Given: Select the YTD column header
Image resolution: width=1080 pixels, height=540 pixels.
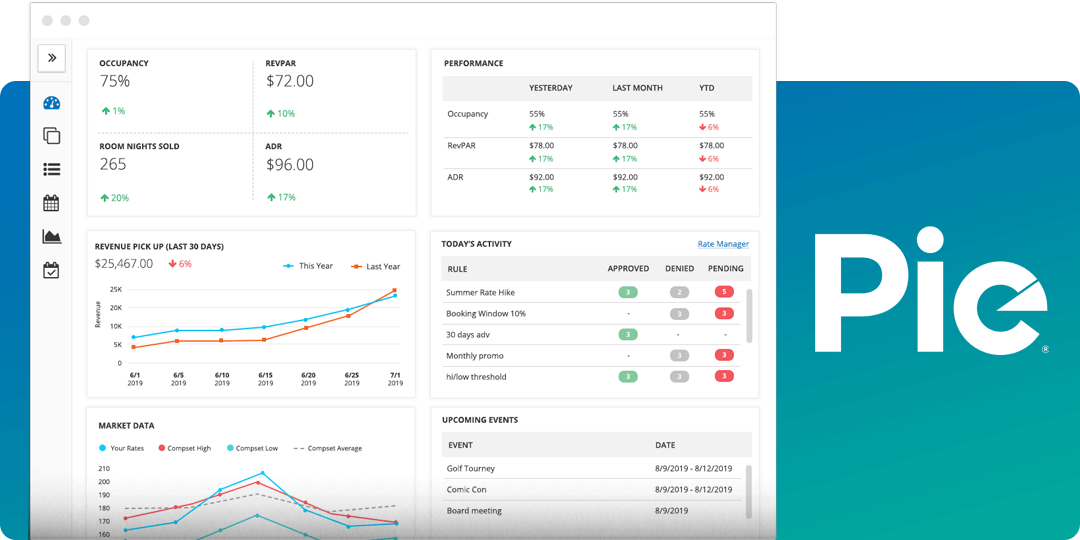Looking at the screenshot, I should (x=706, y=88).
